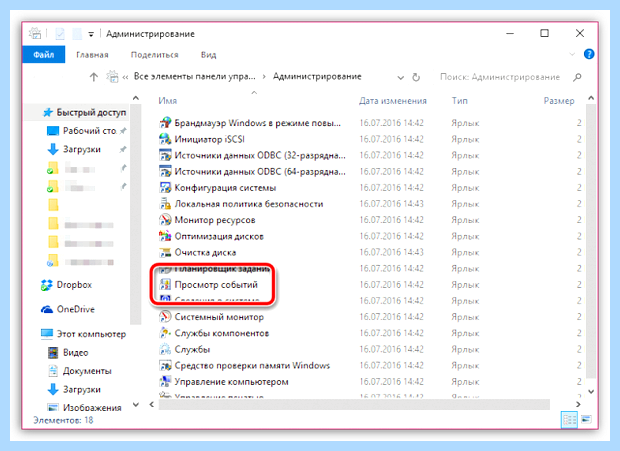
Task: Click file list vertical scrollbar down arrow
Action: coord(591,391)
